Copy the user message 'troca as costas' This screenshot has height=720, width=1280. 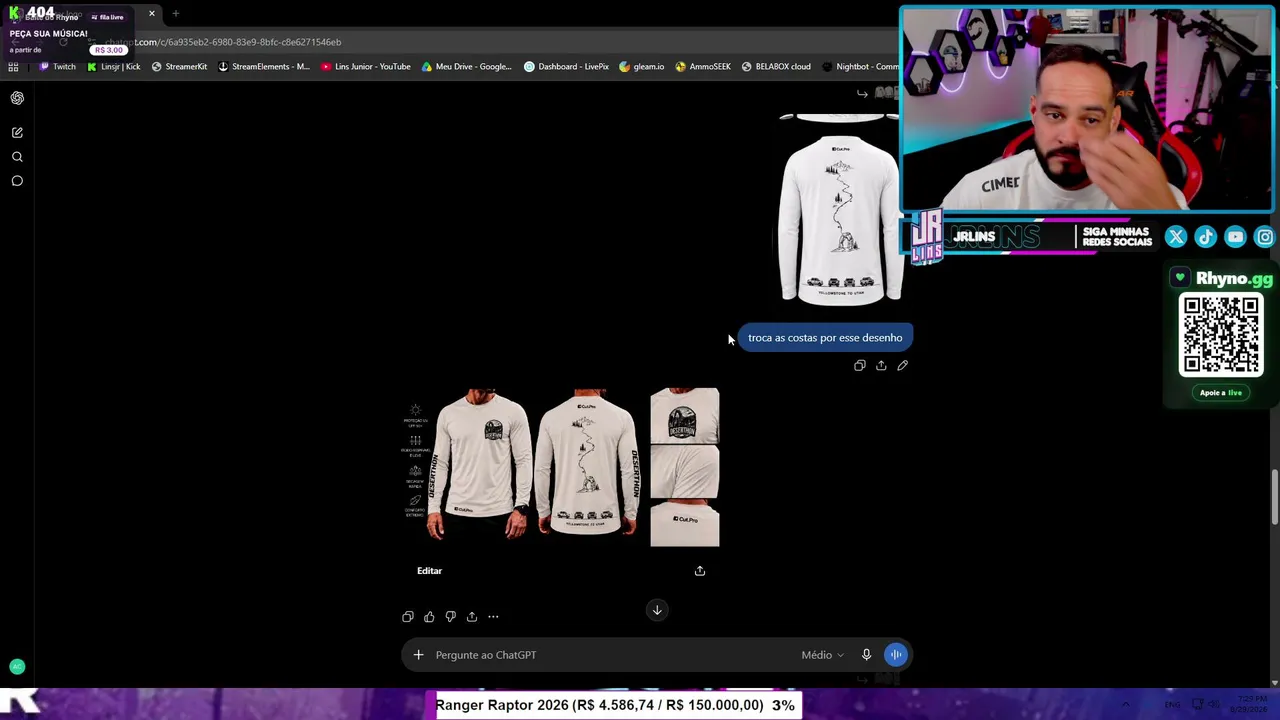[859, 366]
